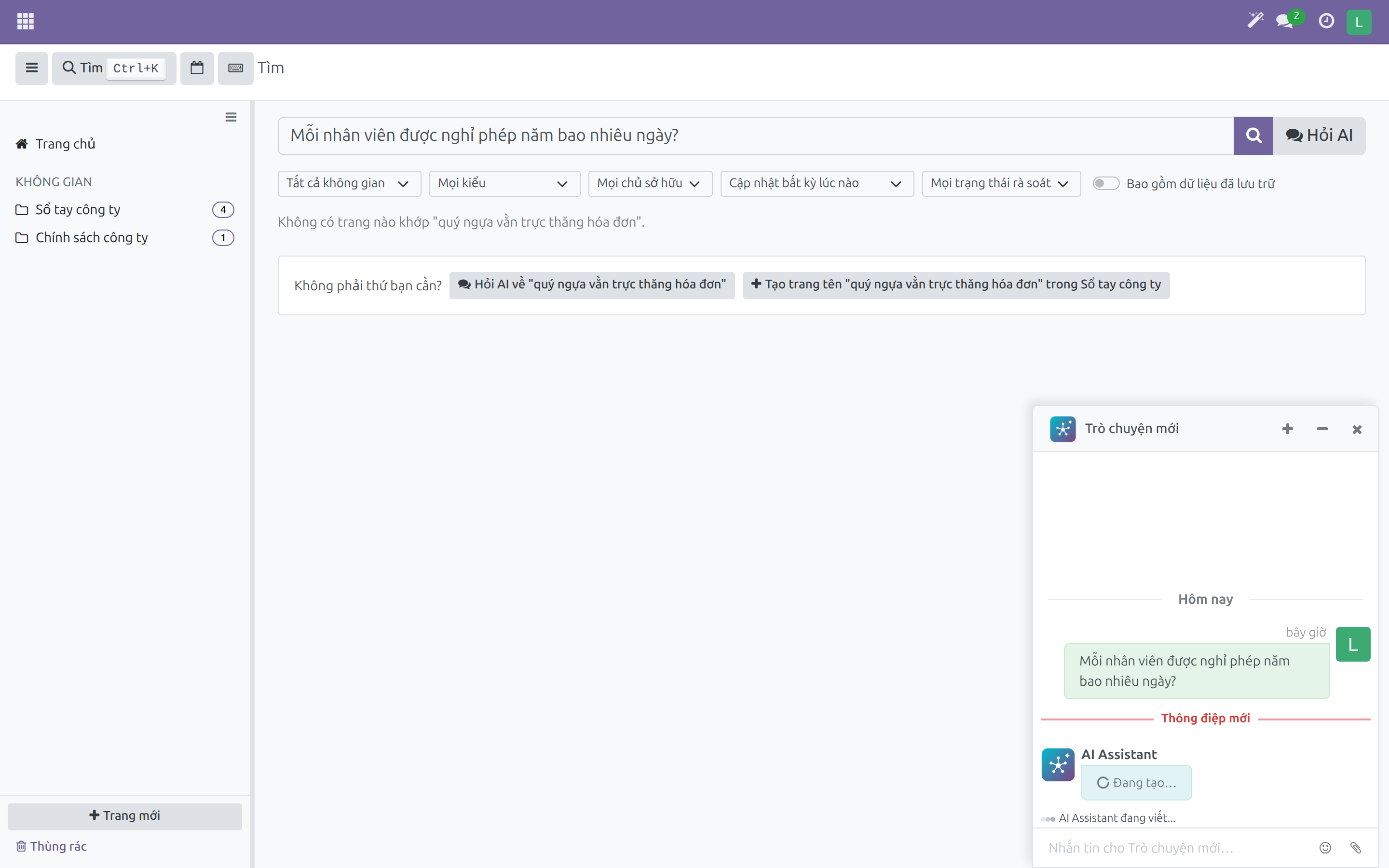The width and height of the screenshot is (1389, 868).
Task: Expand the 'Tất cả không gian' dropdown
Action: 349,183
